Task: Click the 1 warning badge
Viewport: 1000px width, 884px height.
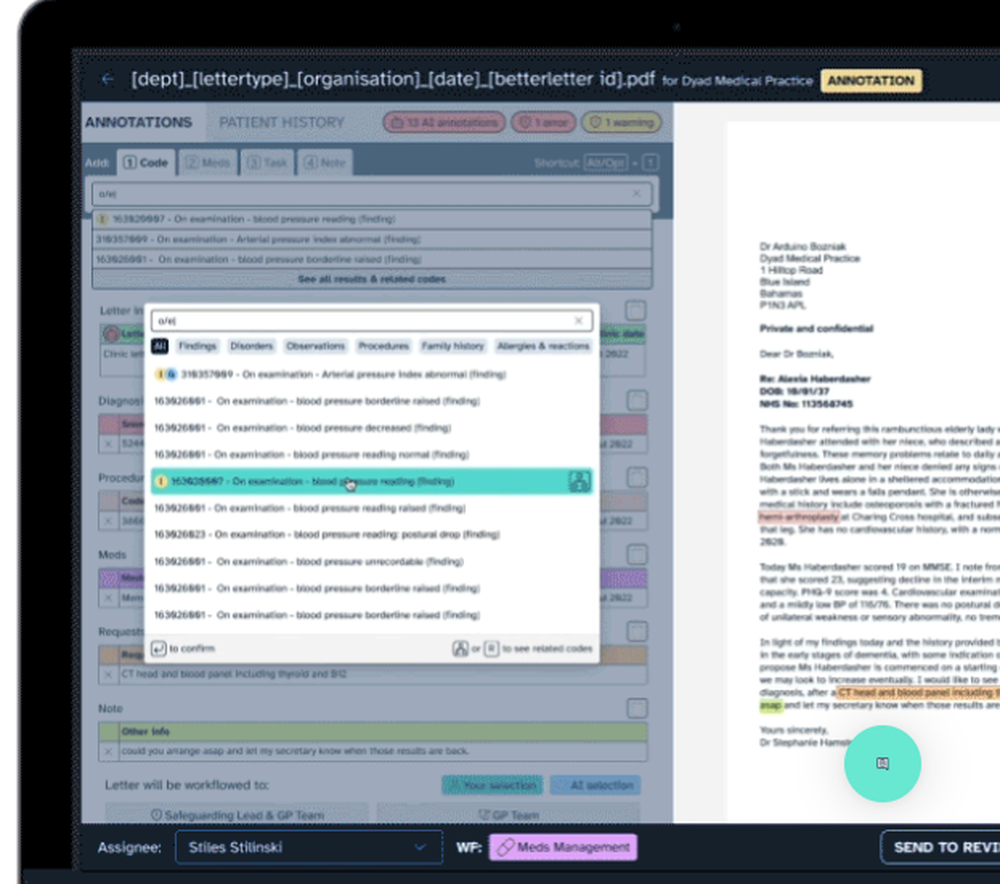Action: tap(623, 121)
